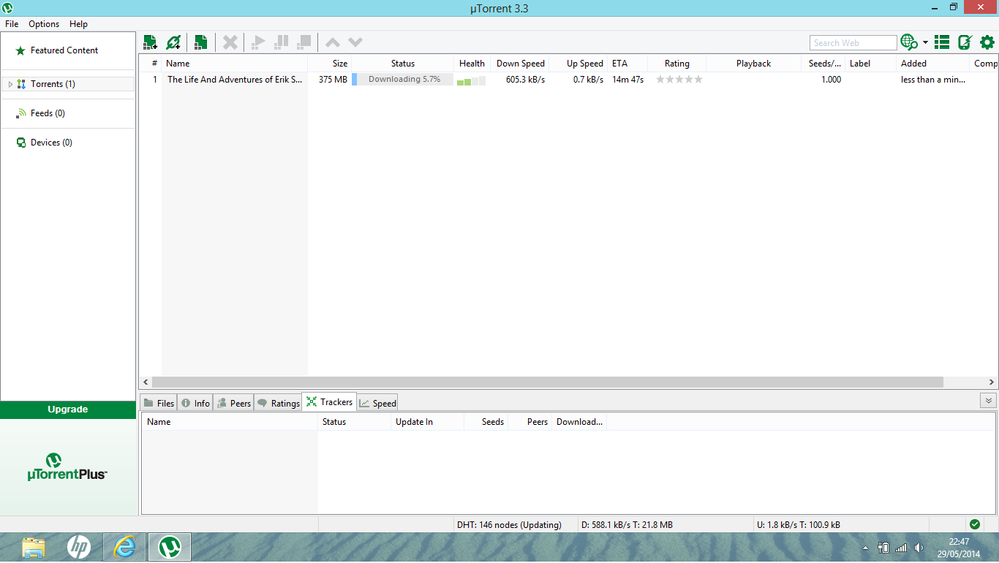
Task: Click the Add Torrent from URL icon
Action: [173, 43]
